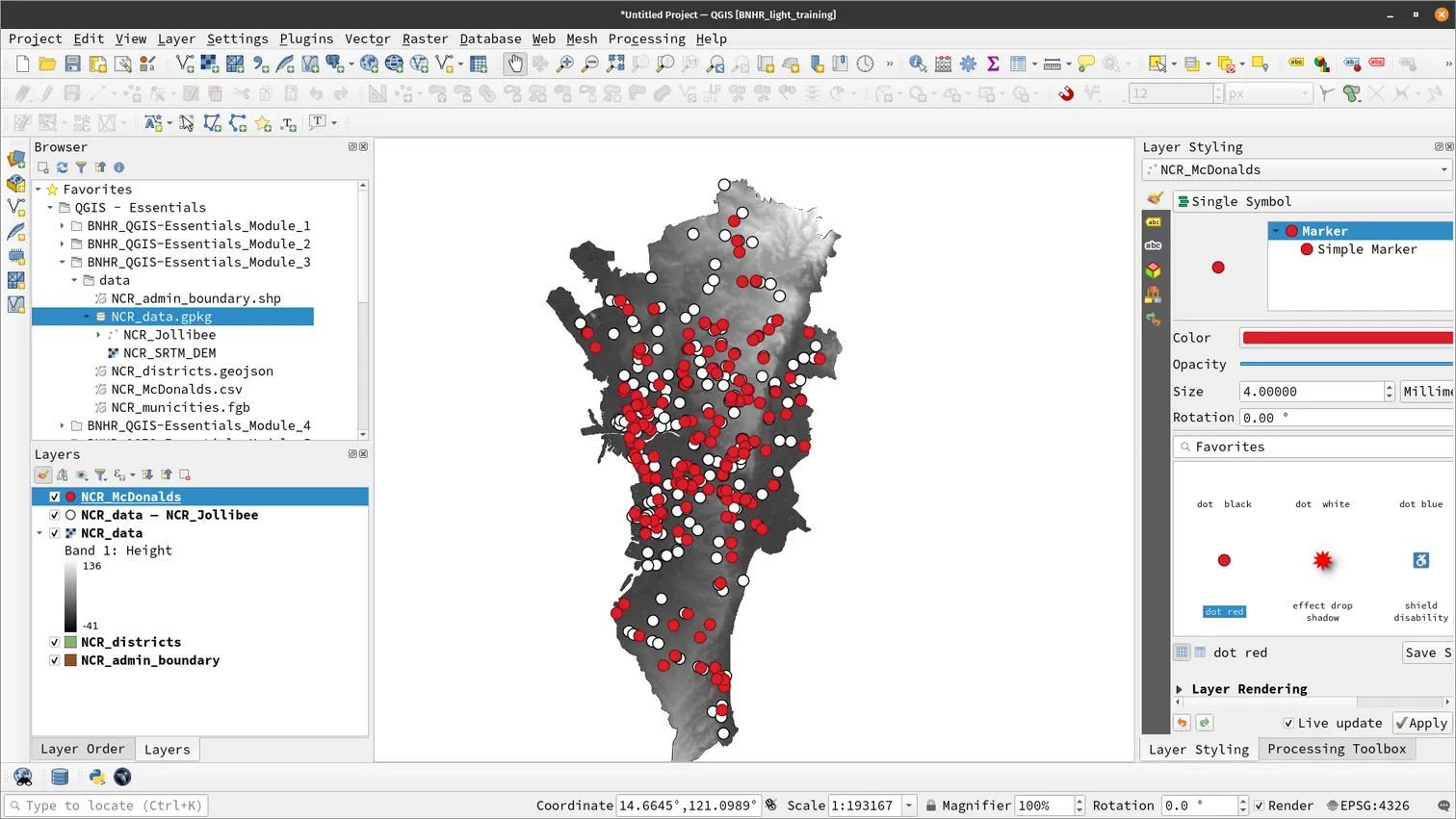The image size is (1456, 819).
Task: Click the Save S button for the symbol
Action: point(1427,653)
